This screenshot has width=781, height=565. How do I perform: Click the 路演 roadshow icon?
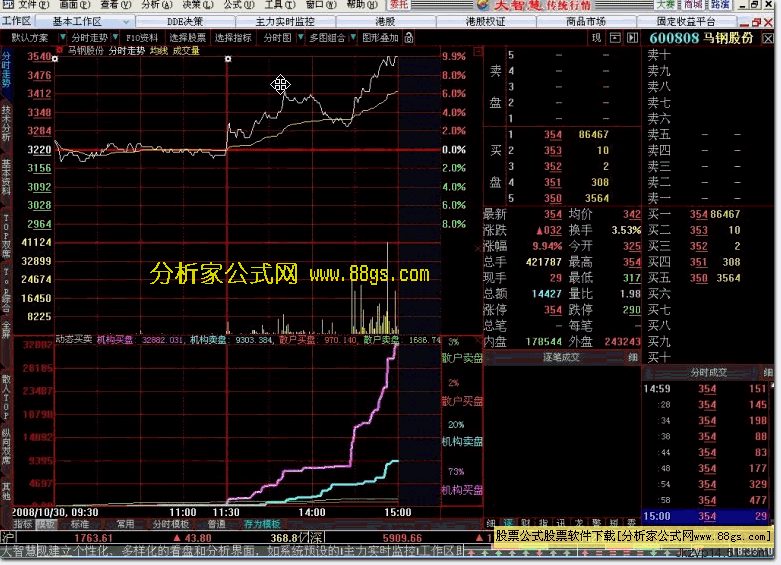[x=720, y=5]
